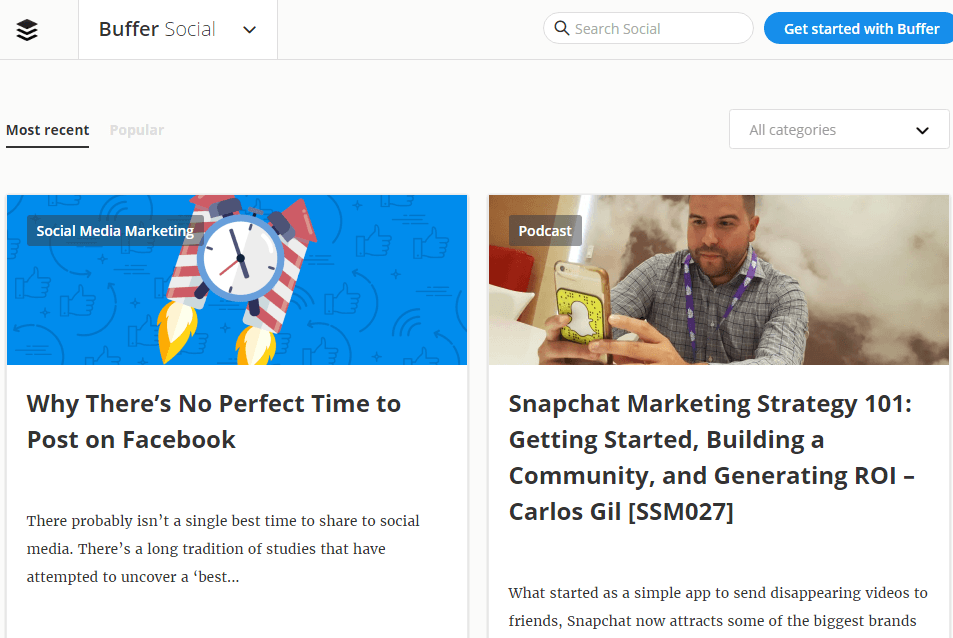Focus the Search Social input field
Screen dimensions: 953x638
pos(658,29)
